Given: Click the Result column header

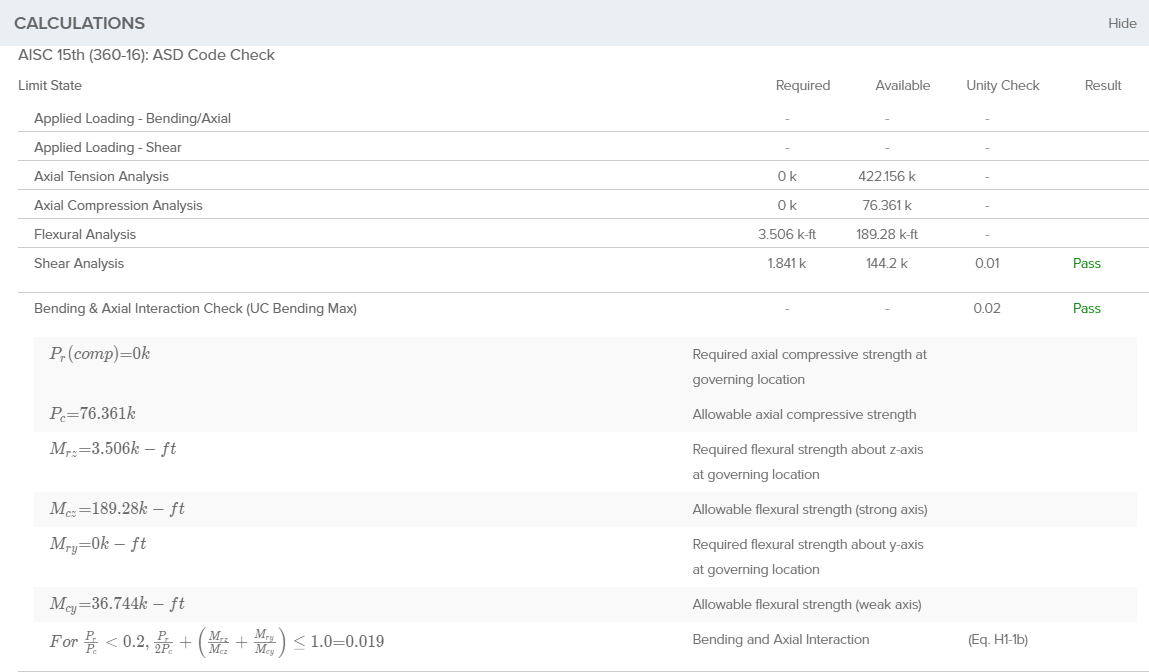Looking at the screenshot, I should [1103, 85].
